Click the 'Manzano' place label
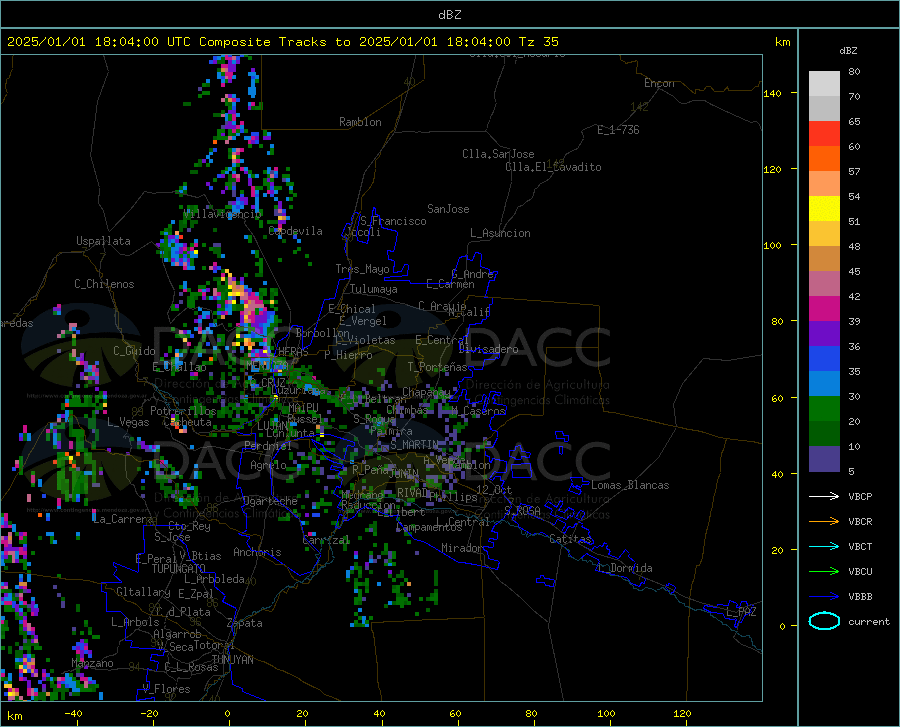The image size is (900, 727). click(x=92, y=663)
